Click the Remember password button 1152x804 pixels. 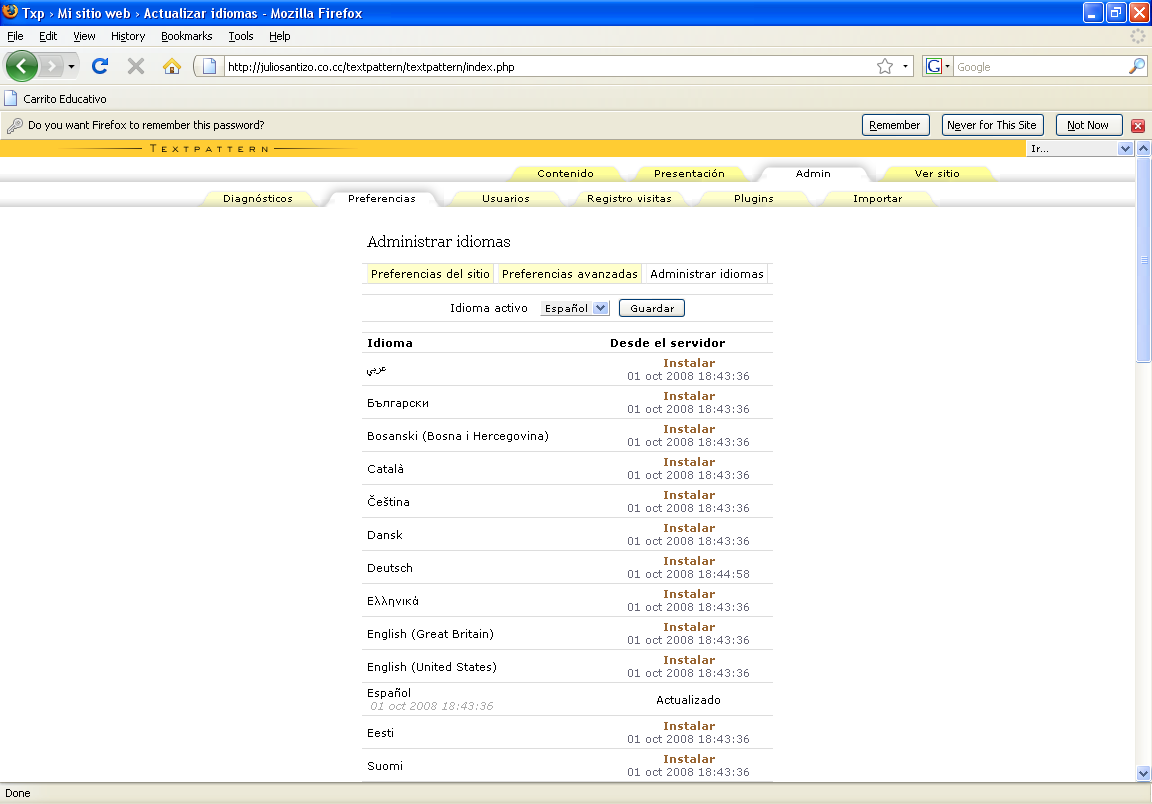pyautogui.click(x=895, y=125)
